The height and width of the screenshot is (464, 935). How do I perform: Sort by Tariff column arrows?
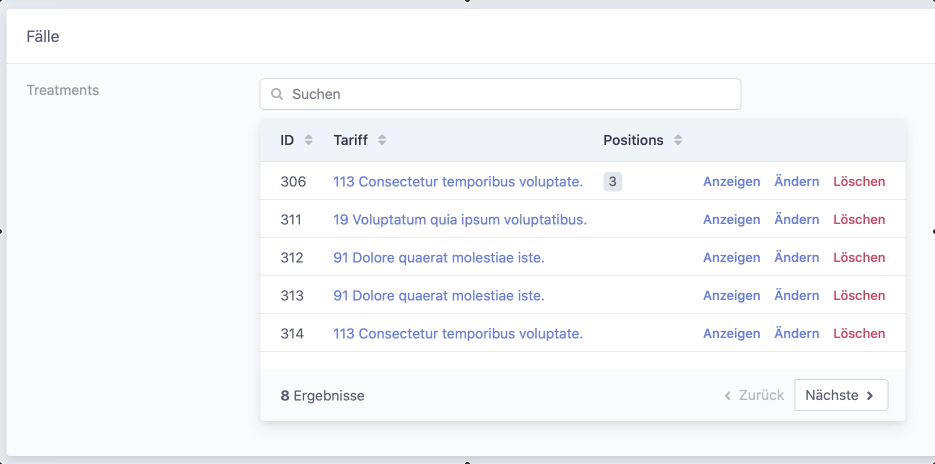[x=382, y=140]
